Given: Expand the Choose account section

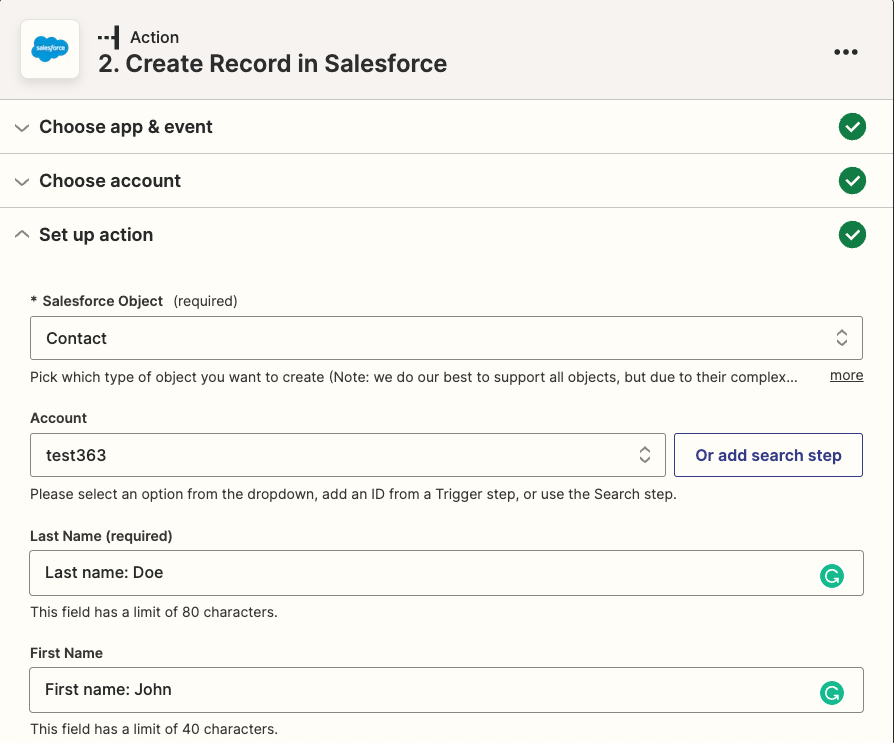Looking at the screenshot, I should [22, 182].
